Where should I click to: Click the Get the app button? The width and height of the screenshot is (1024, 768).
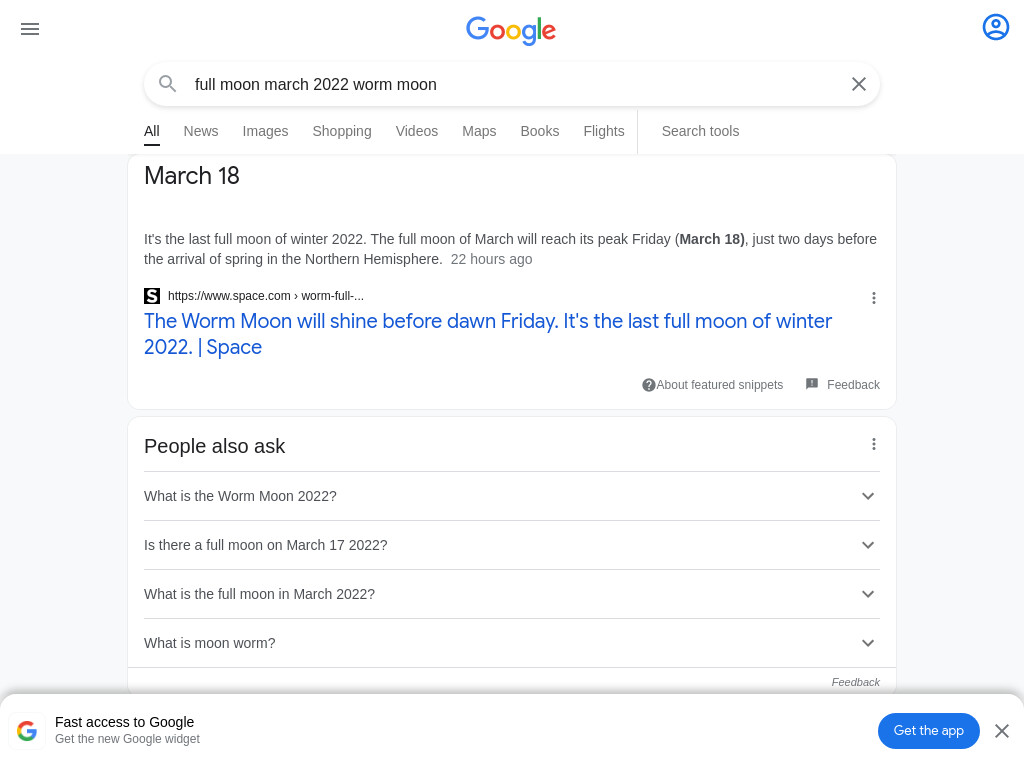click(x=928, y=731)
